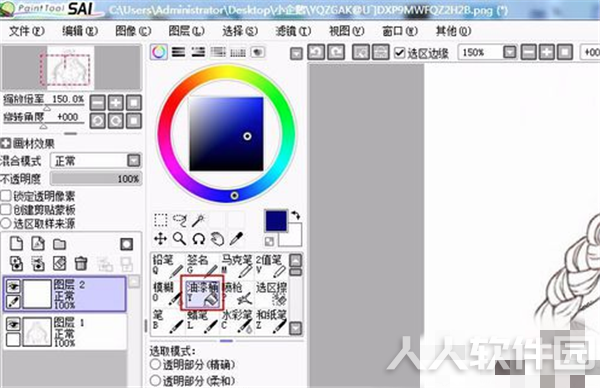Select the 图层 1 layer row
Screen dimensions: 600x388
[x=65, y=331]
